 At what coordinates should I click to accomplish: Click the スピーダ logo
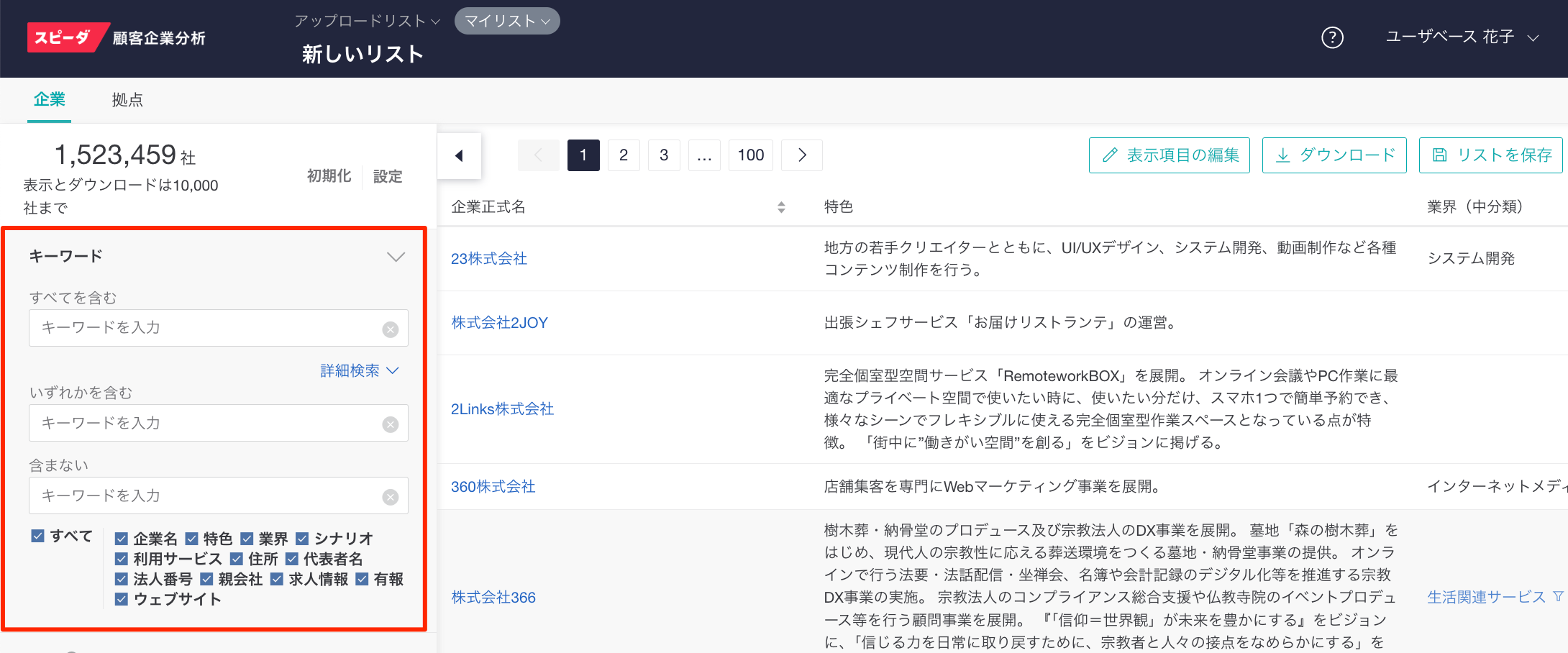click(x=63, y=37)
